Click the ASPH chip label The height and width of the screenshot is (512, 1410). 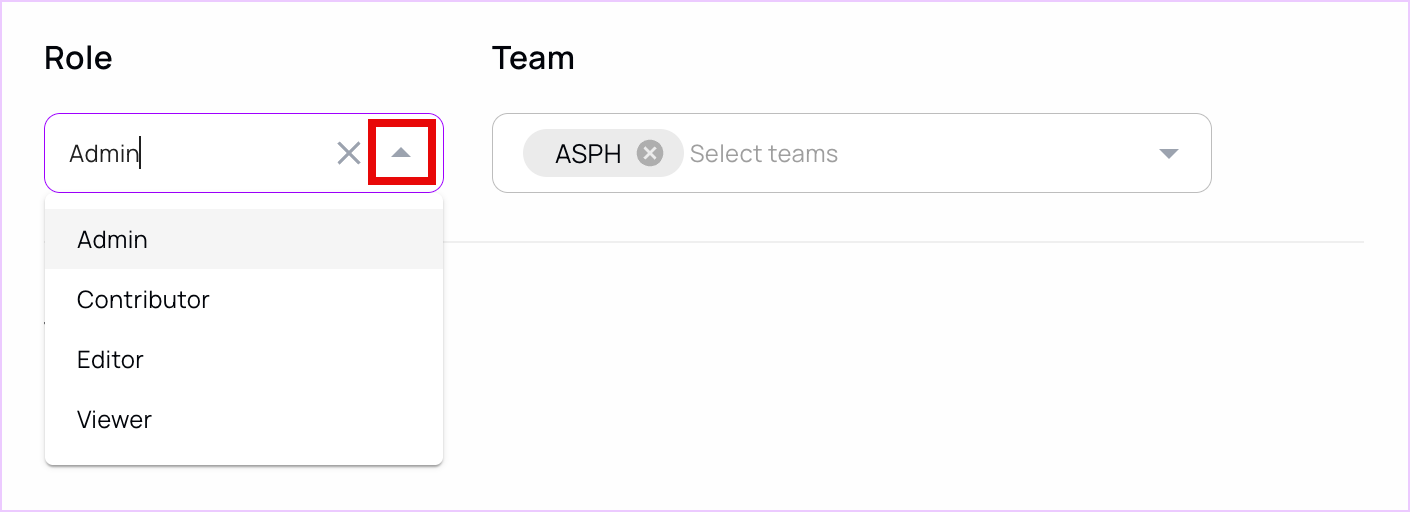click(588, 153)
